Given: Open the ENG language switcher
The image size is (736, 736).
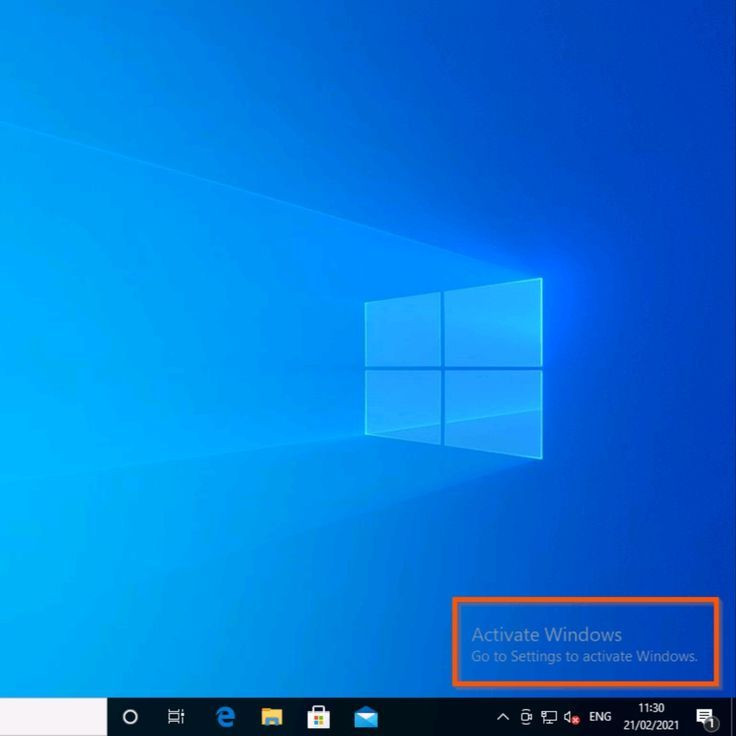Looking at the screenshot, I should pos(600,717).
